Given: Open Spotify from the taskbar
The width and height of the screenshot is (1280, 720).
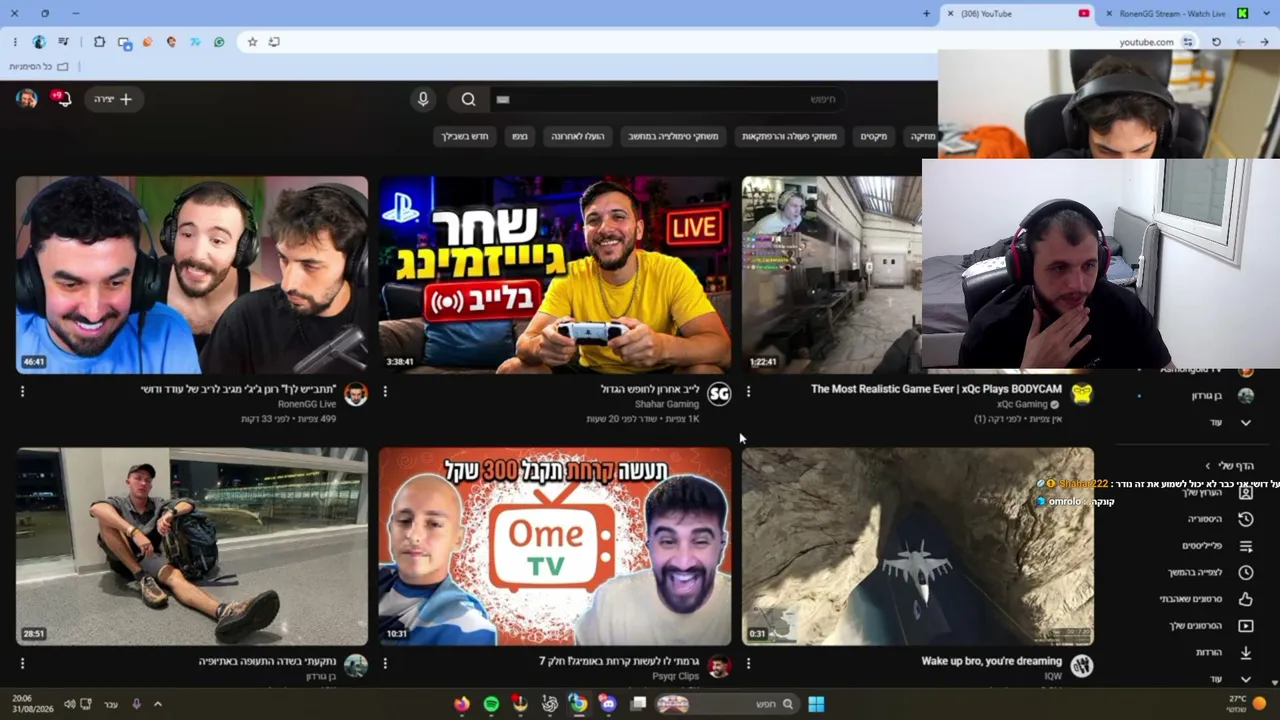Looking at the screenshot, I should (x=491, y=704).
